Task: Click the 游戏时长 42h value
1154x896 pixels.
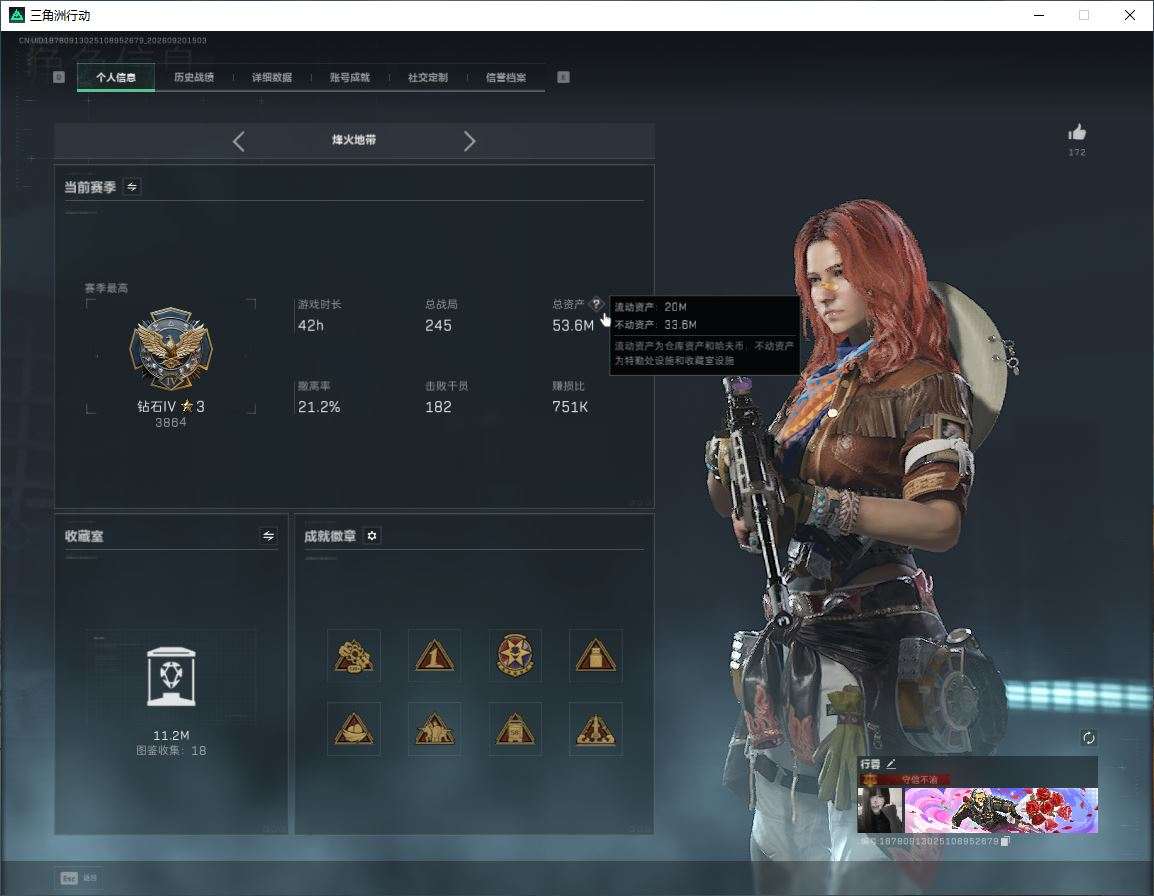Action: [311, 325]
